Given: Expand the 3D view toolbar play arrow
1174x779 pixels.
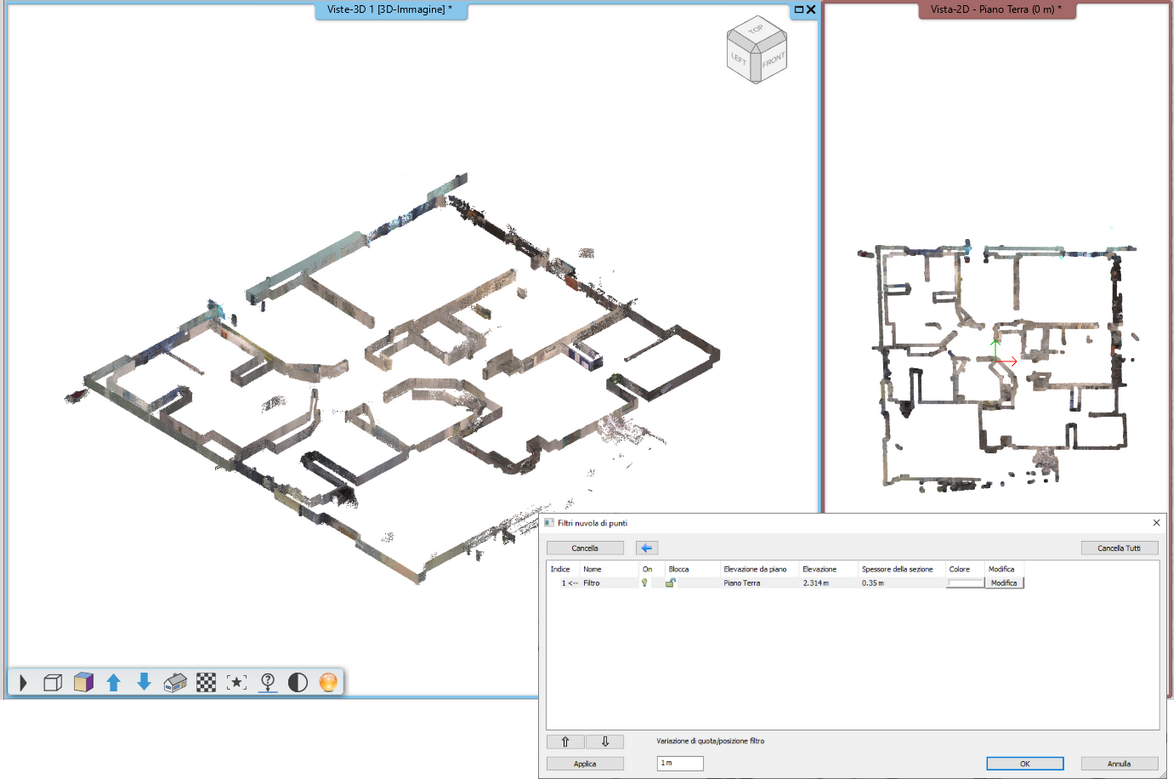Looking at the screenshot, I should click(x=23, y=682).
